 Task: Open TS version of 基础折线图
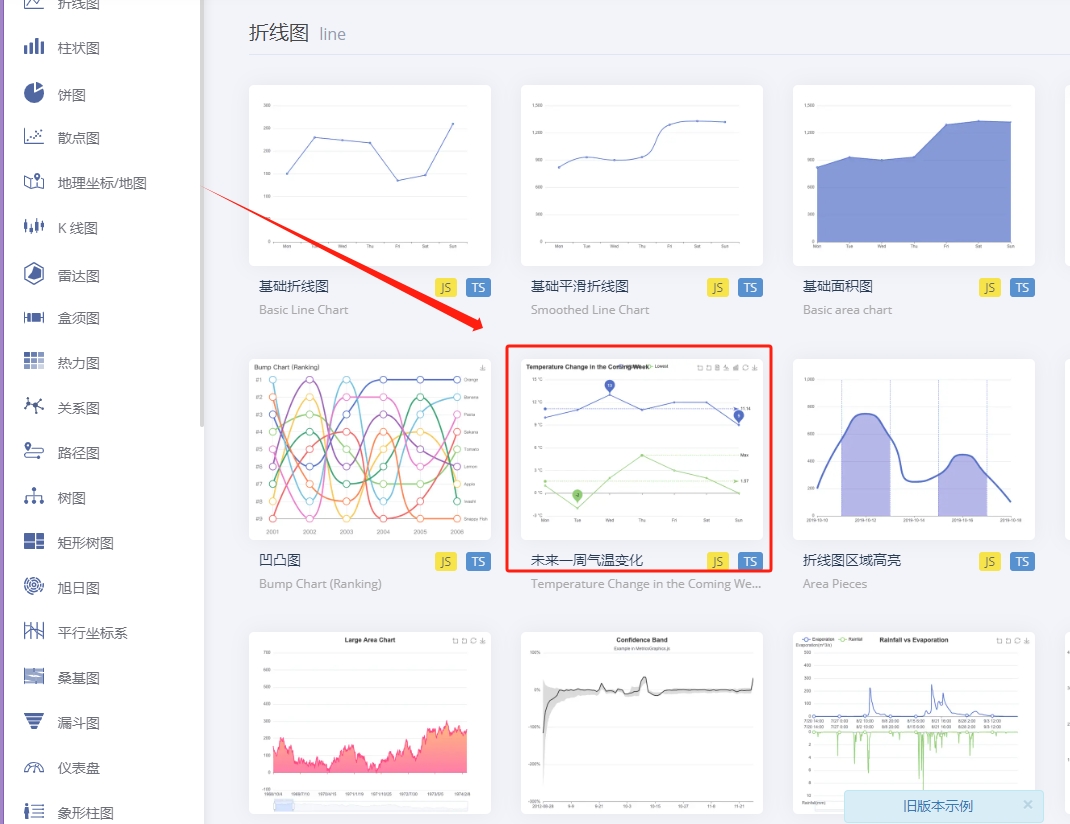coord(478,288)
